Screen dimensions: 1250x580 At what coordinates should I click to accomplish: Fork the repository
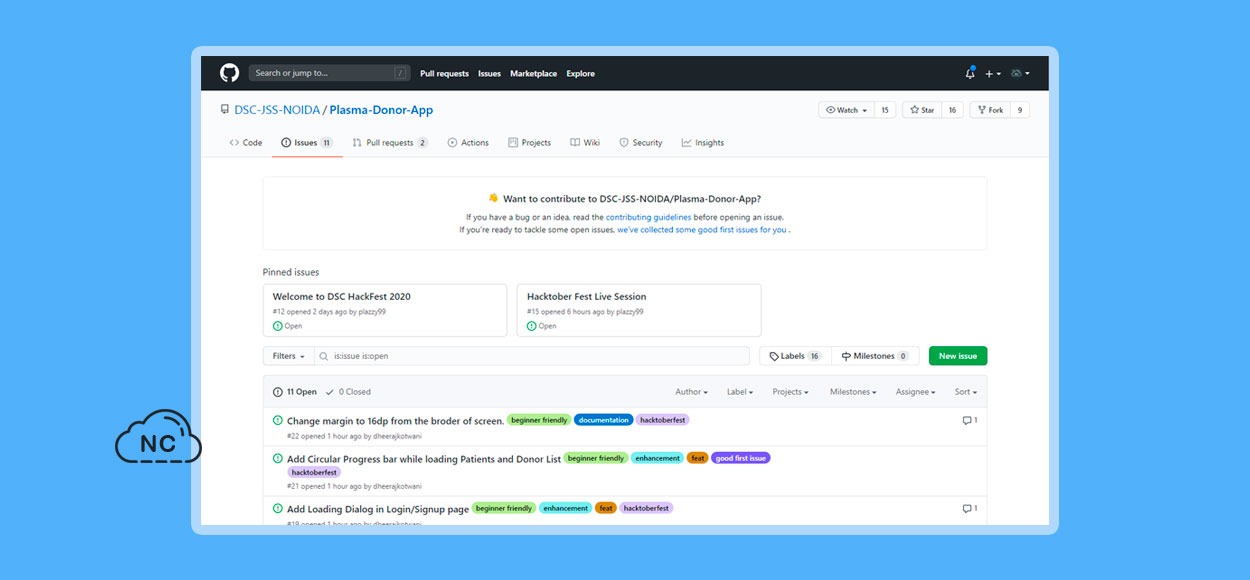click(x=991, y=110)
